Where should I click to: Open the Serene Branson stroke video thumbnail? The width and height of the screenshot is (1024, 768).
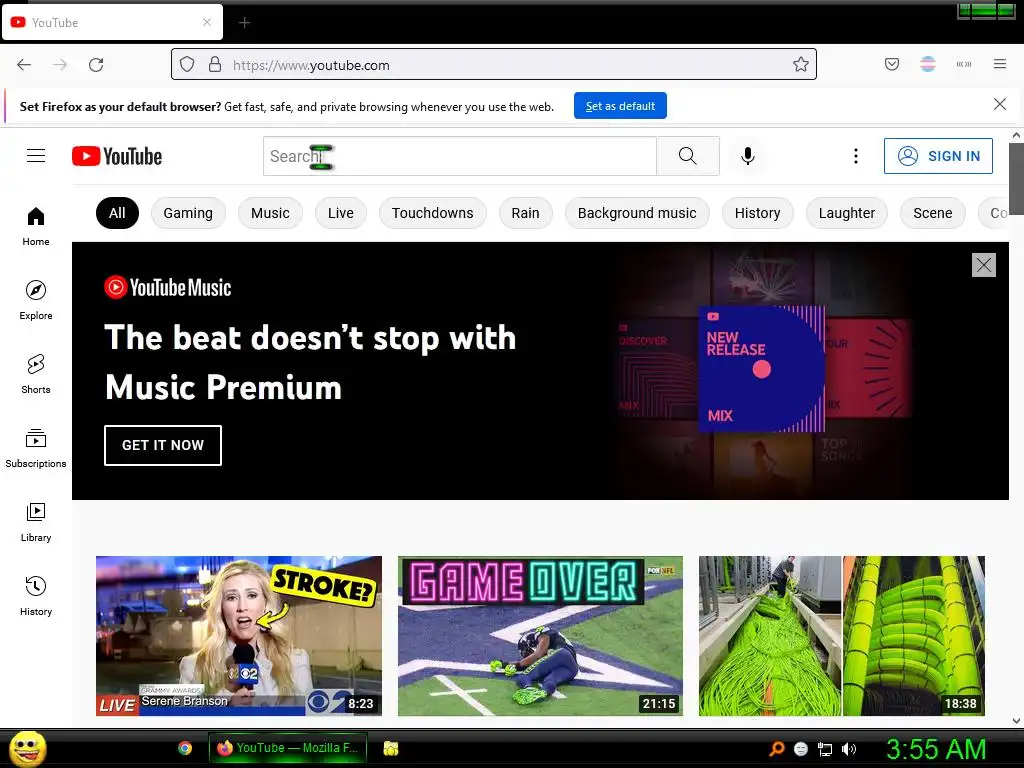[239, 636]
